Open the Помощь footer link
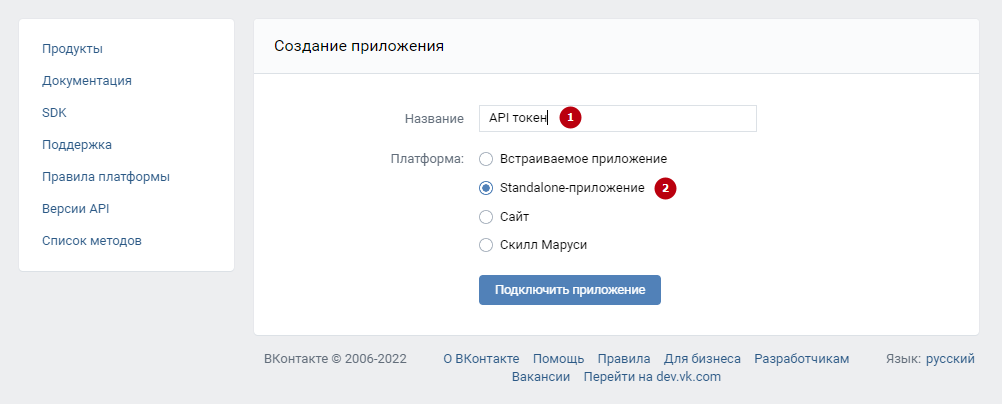This screenshot has height=404, width=1002. 559,359
